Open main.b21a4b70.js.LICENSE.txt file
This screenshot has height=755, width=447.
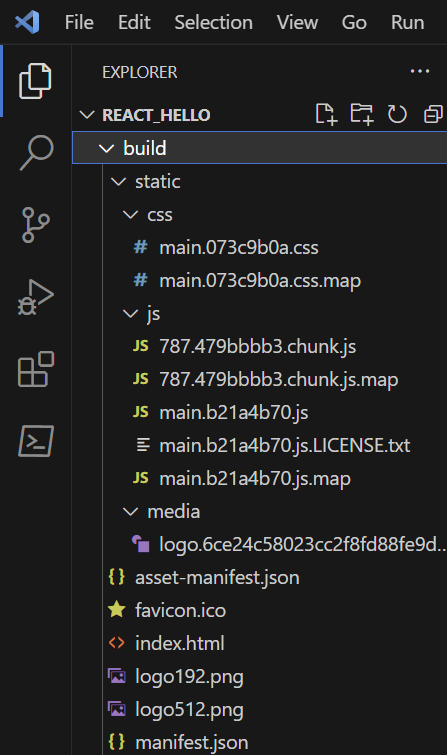pos(285,445)
